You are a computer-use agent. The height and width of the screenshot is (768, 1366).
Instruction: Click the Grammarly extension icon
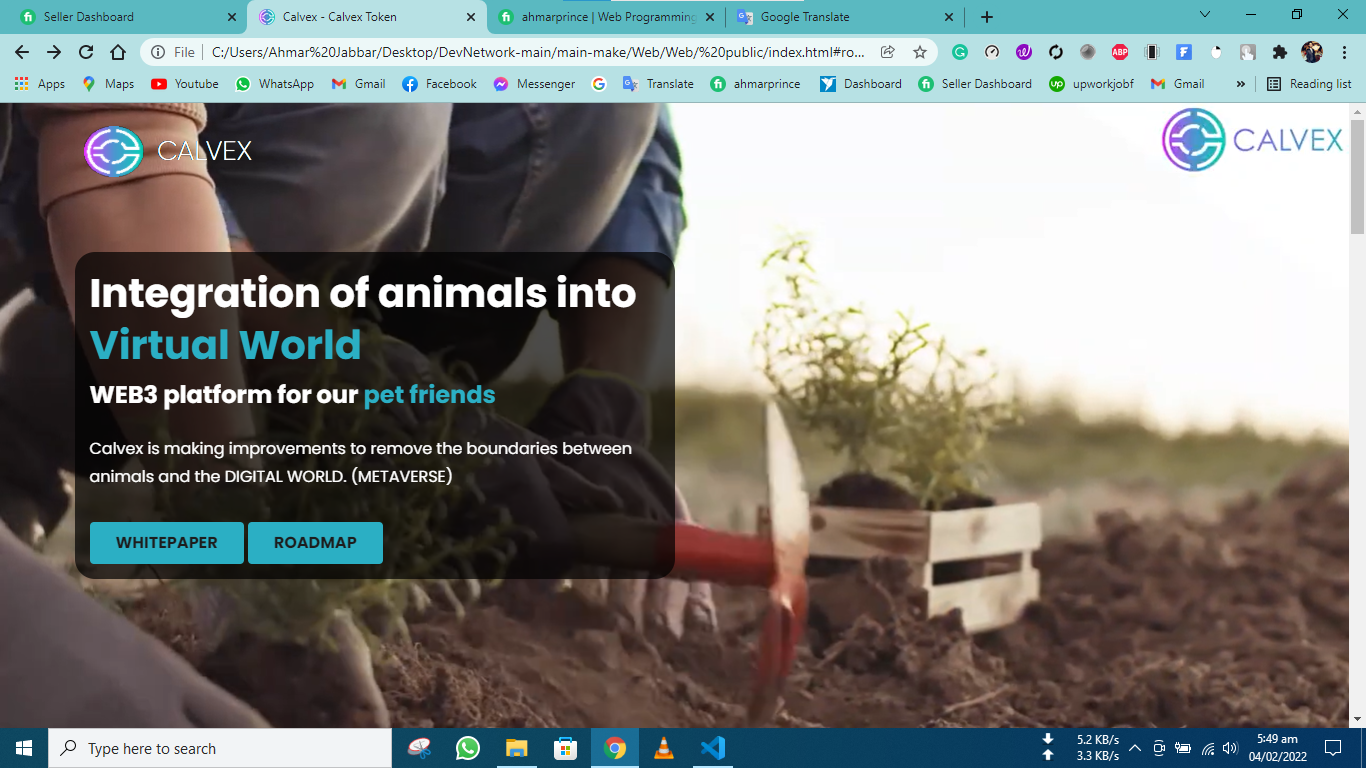point(960,52)
